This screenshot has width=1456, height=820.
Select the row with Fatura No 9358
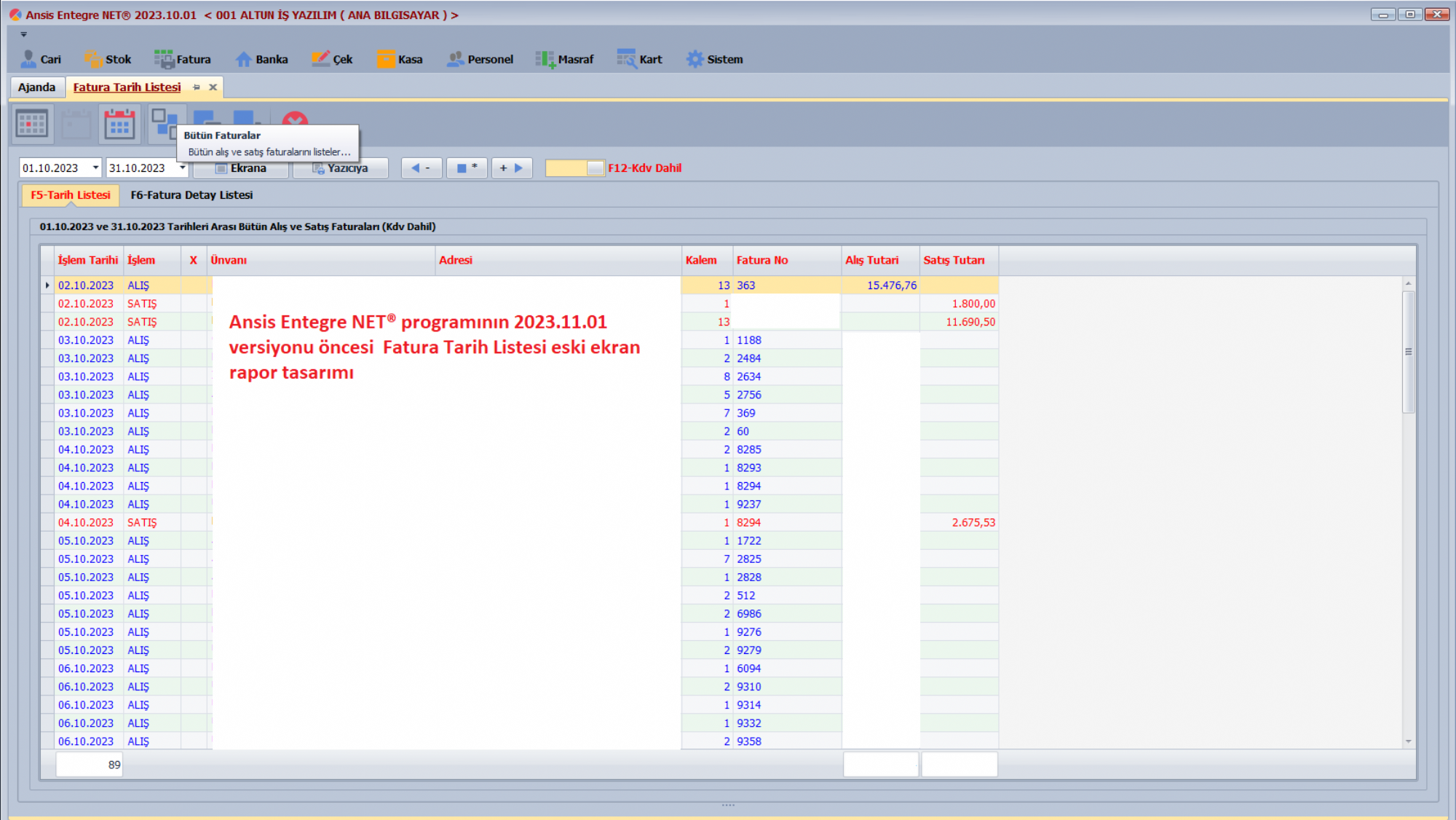519,741
